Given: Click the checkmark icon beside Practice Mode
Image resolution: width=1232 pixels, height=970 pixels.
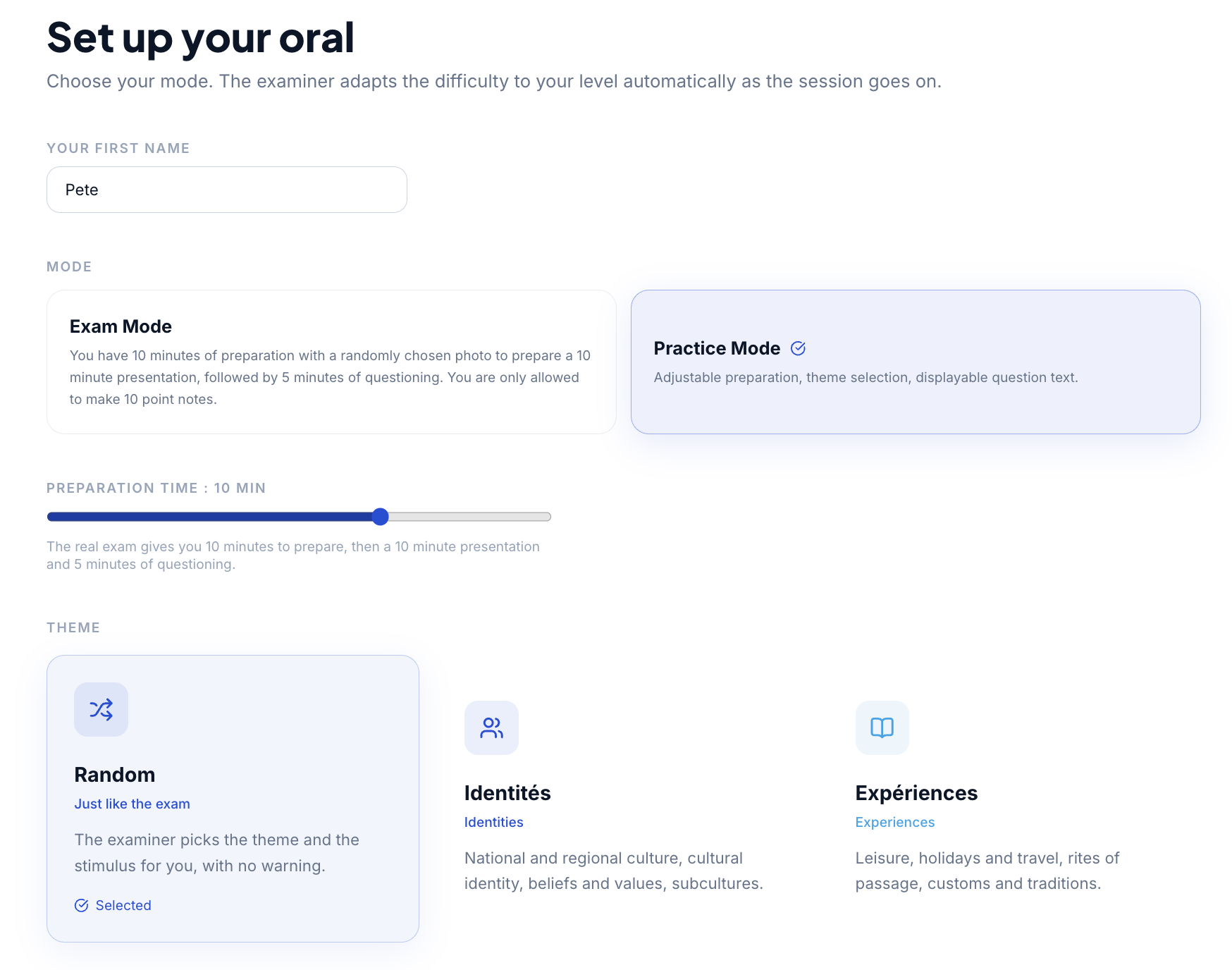Looking at the screenshot, I should (798, 348).
